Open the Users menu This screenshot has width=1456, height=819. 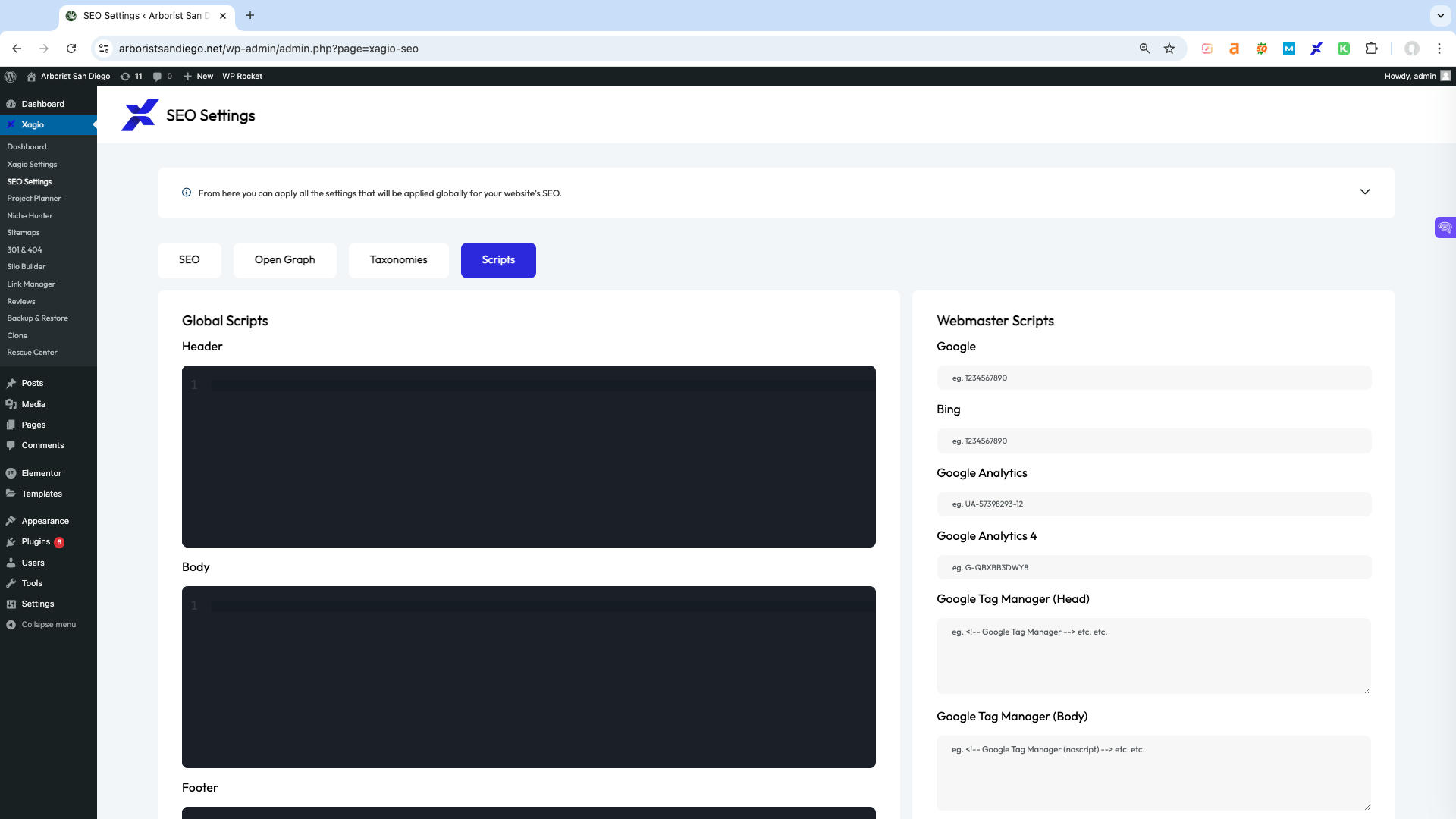pos(33,563)
